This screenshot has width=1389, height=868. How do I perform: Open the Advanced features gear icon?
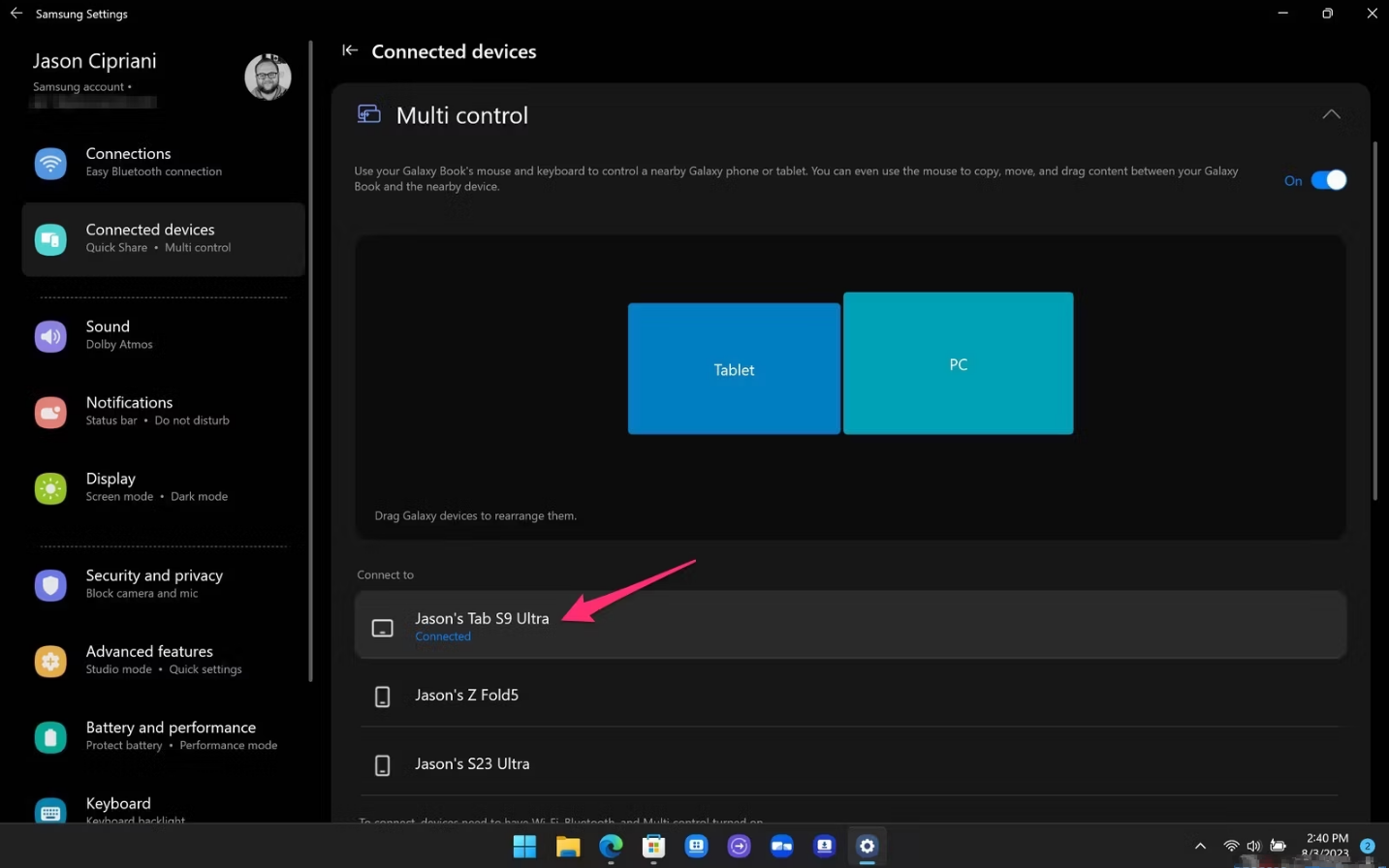pos(50,661)
